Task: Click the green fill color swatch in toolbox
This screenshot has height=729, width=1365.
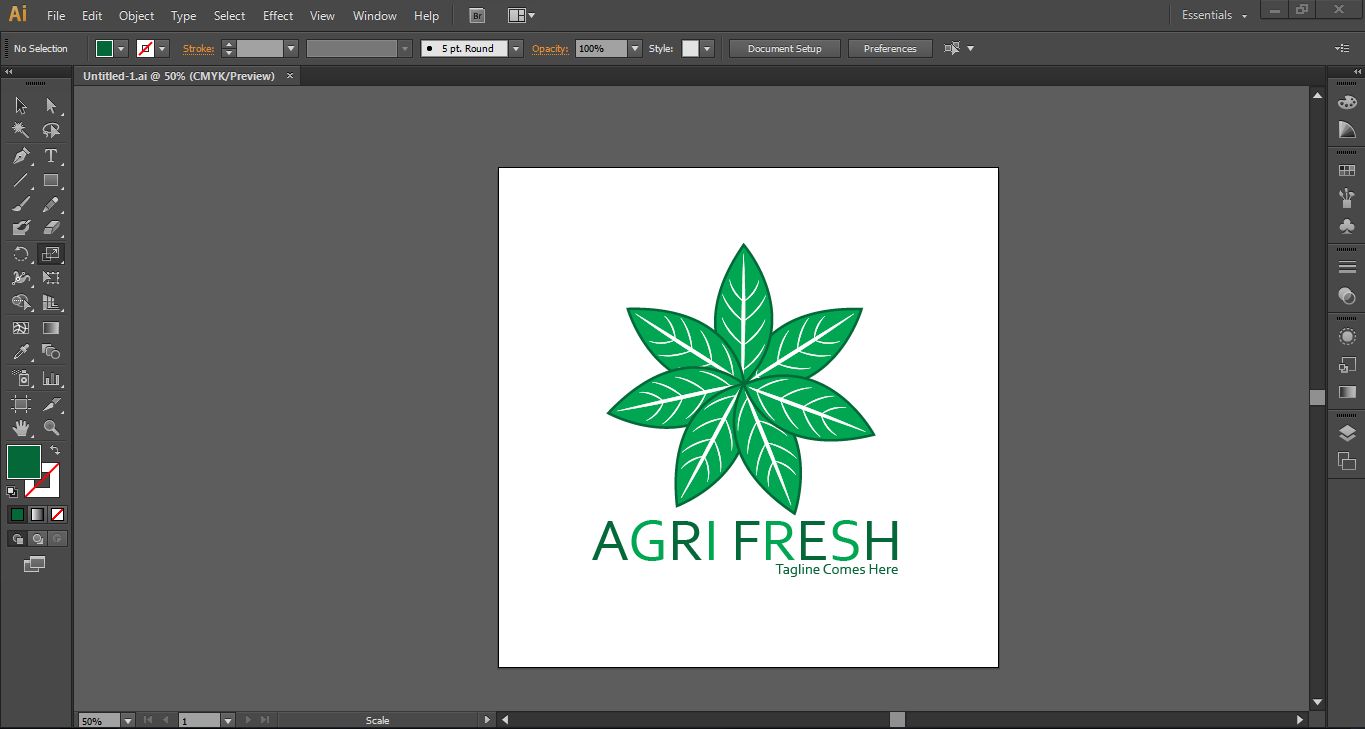Action: click(23, 462)
